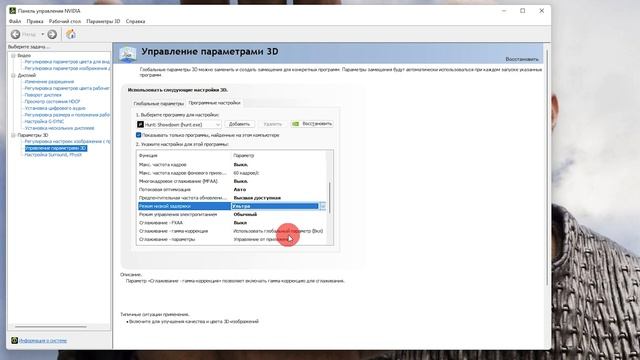Collapse the 'Дисплей' tree node
The image size is (640, 360).
point(13,75)
